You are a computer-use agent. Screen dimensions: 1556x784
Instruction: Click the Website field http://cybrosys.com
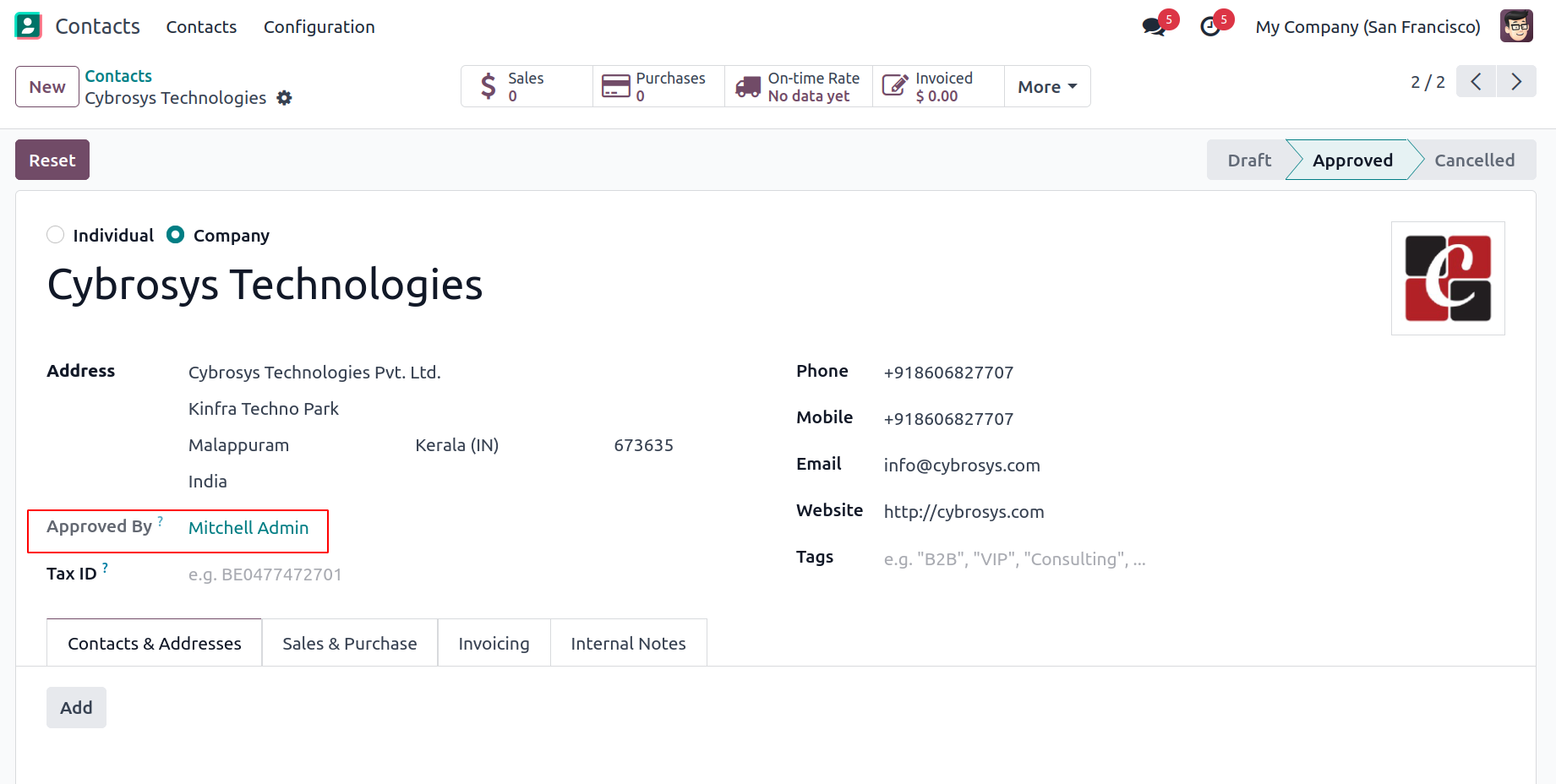coord(964,512)
